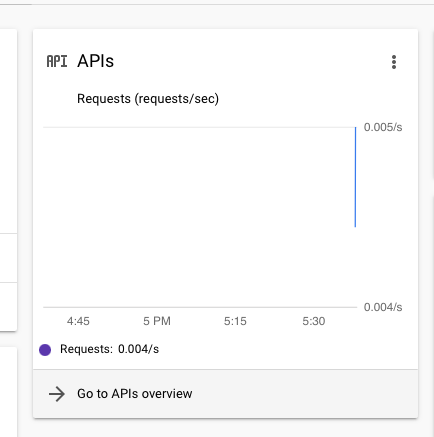Click the 5 PM time axis label
This screenshot has height=437, width=434.
157,321
